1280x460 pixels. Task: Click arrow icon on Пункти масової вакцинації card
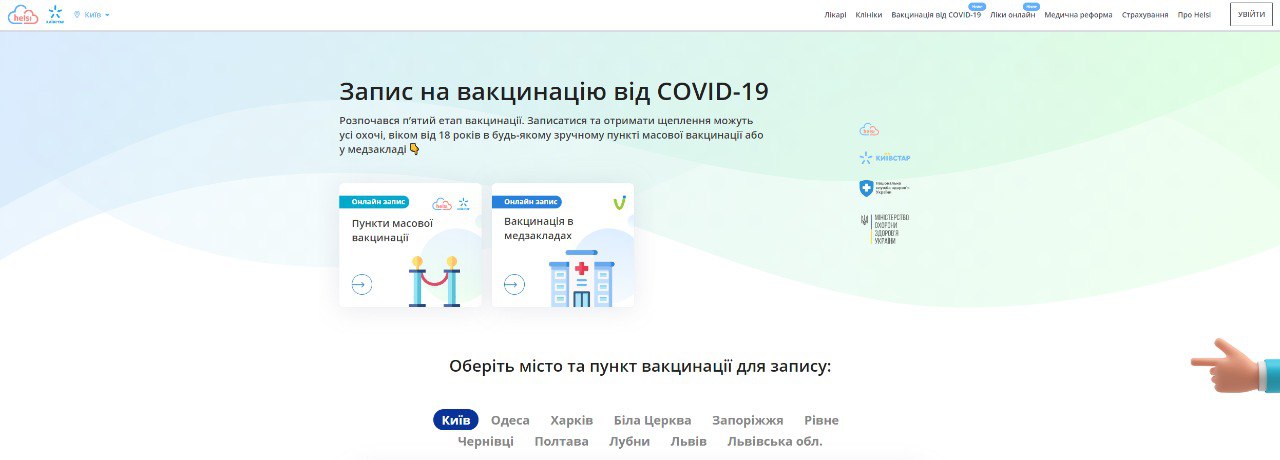coord(362,285)
